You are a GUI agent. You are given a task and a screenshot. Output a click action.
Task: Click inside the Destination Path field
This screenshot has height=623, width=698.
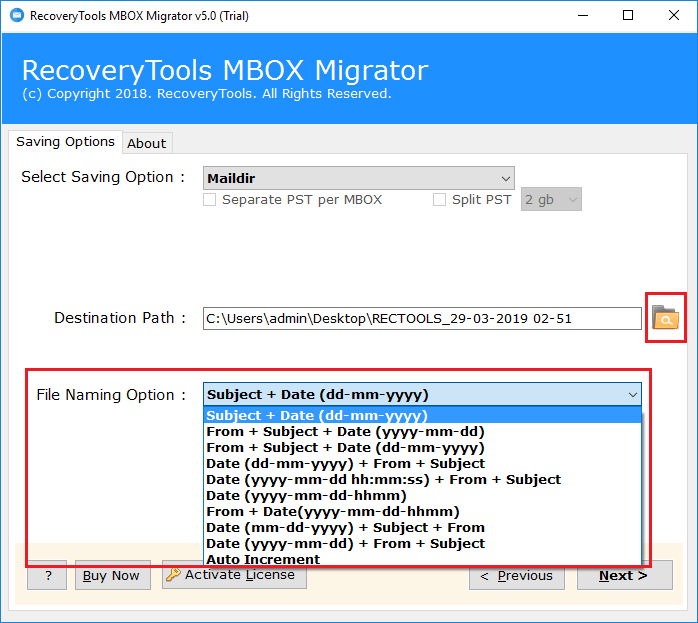422,318
